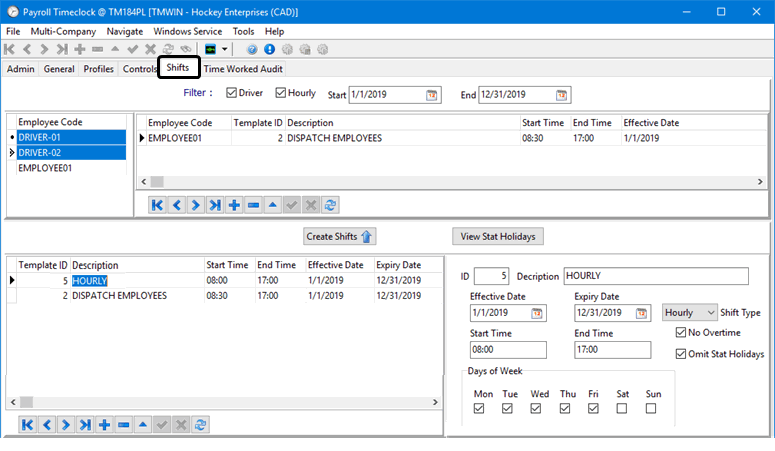This screenshot has height=451, width=775.
Task: Jump to last record in the templates navigator
Action: (84, 425)
